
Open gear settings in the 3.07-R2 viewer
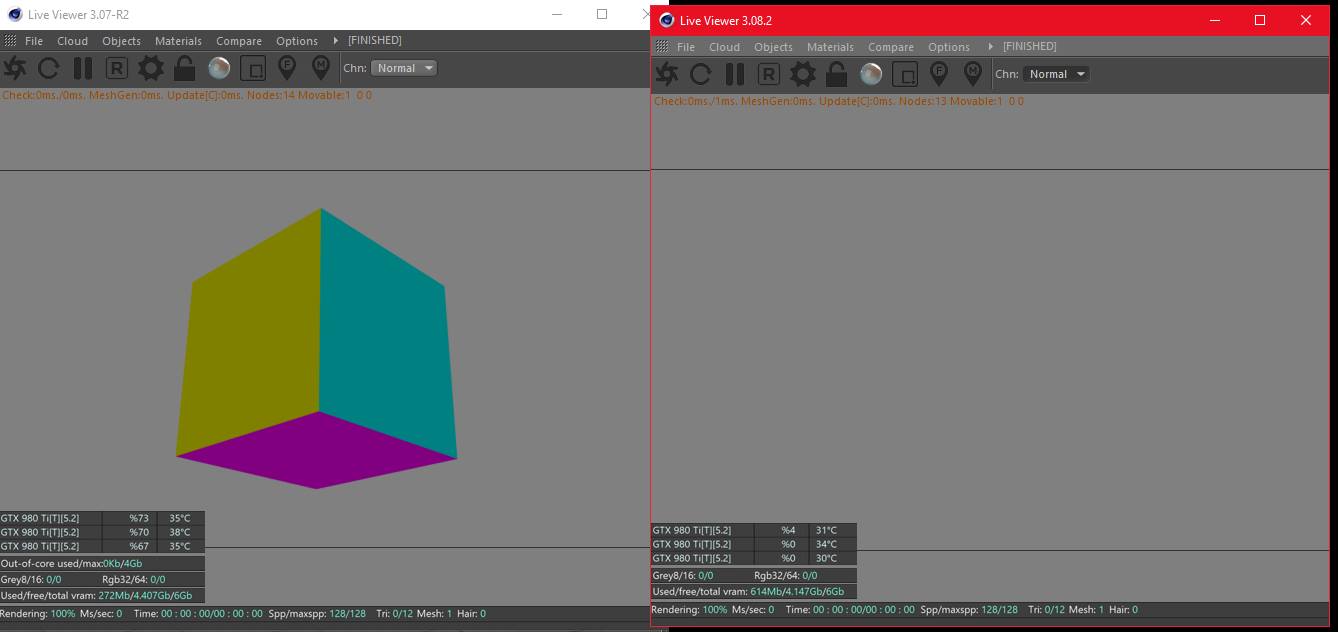pyautogui.click(x=151, y=68)
